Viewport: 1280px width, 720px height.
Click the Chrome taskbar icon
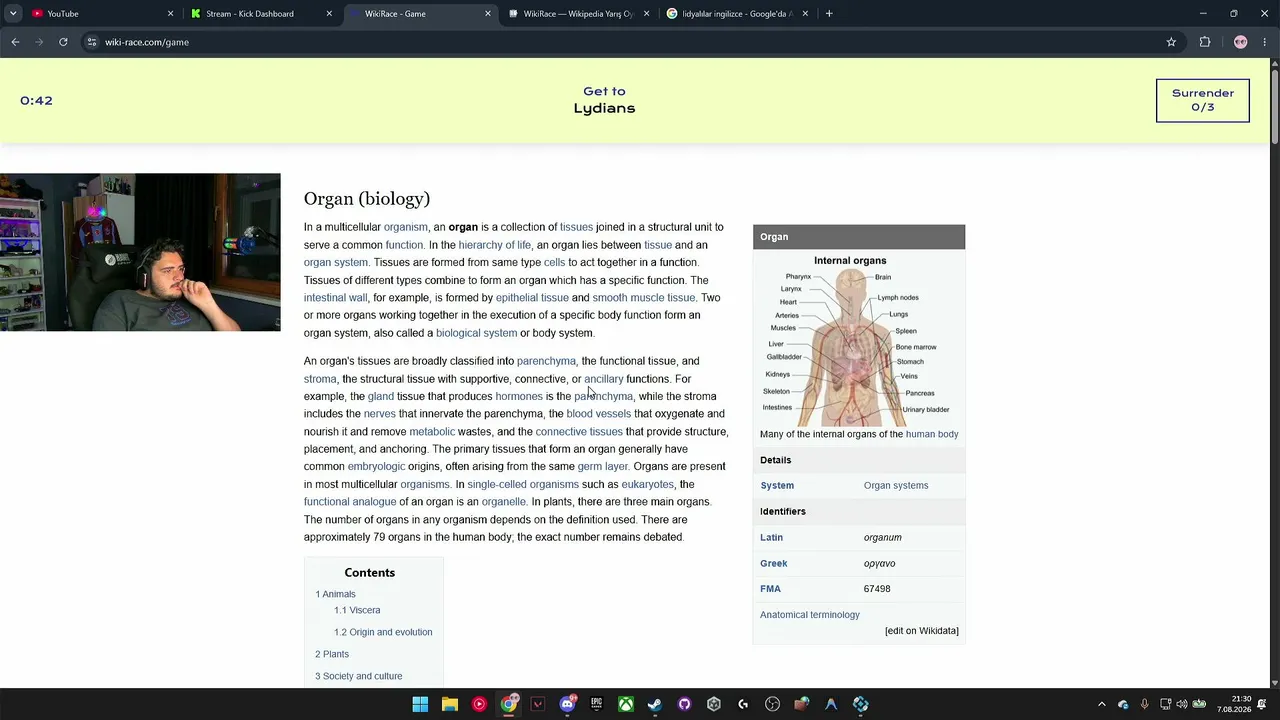(508, 704)
